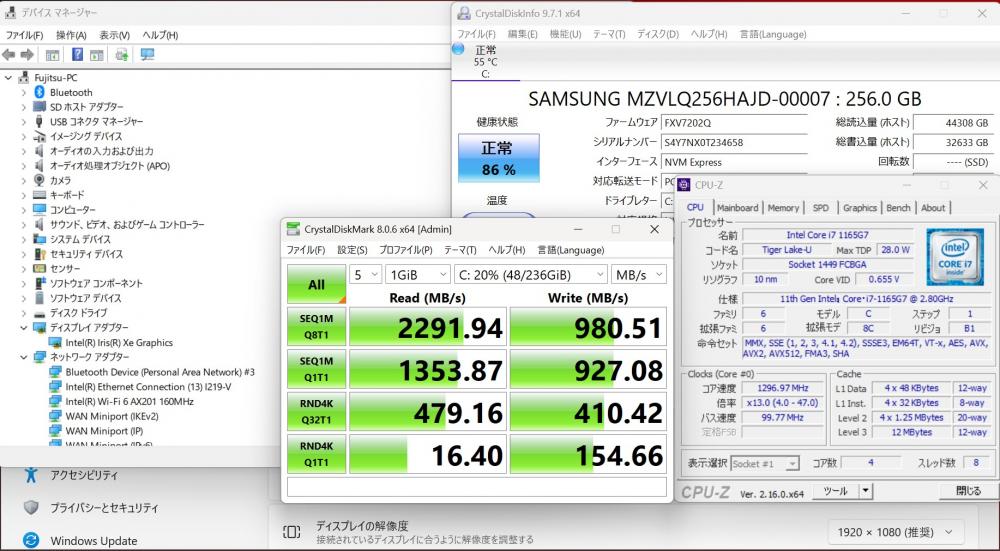This screenshot has height=551, width=1000.
Task: Click the CrystalDiskInfo serial number field
Action: tap(734, 142)
